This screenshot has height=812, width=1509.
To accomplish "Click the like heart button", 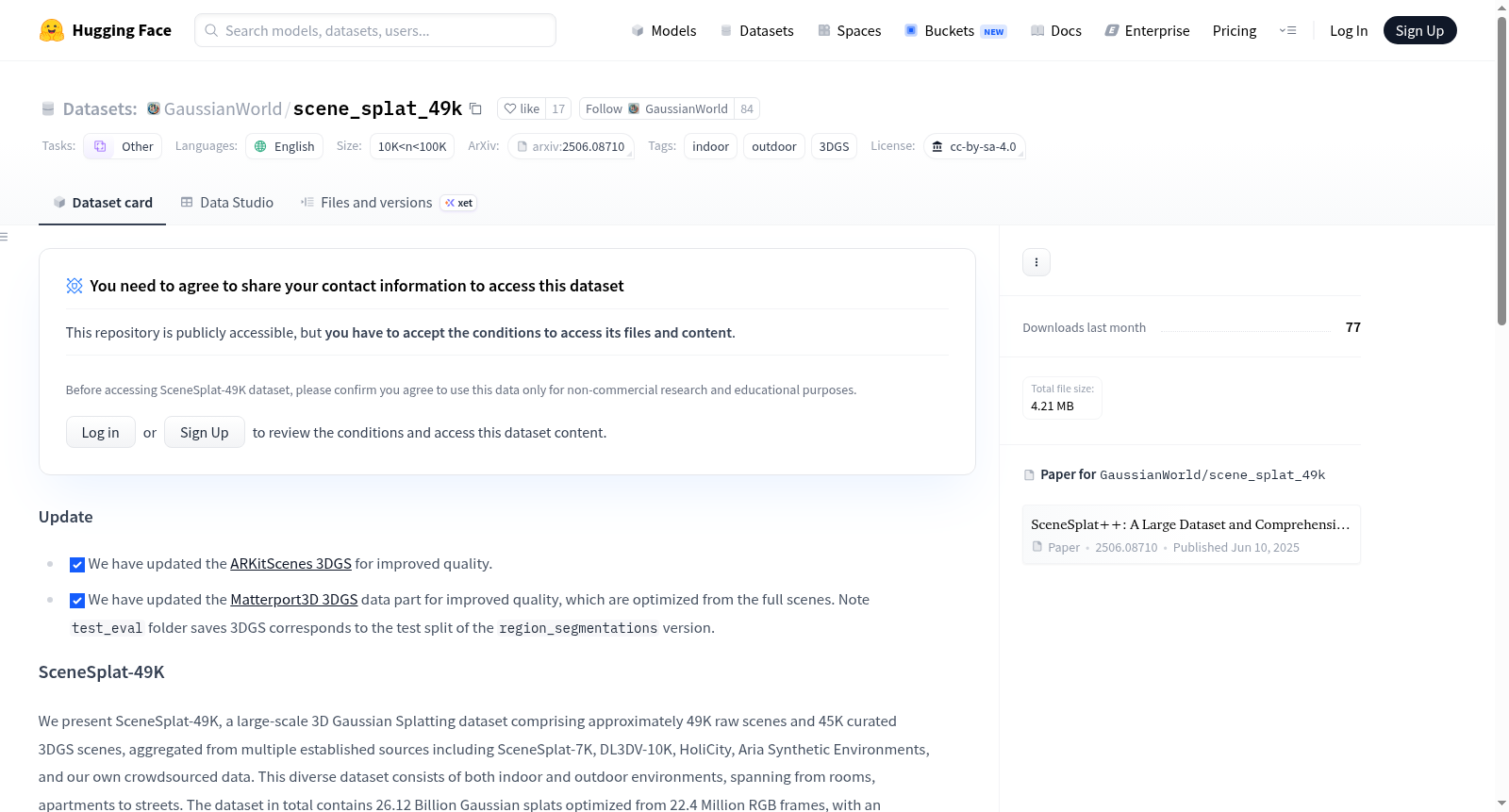I will click(x=522, y=108).
